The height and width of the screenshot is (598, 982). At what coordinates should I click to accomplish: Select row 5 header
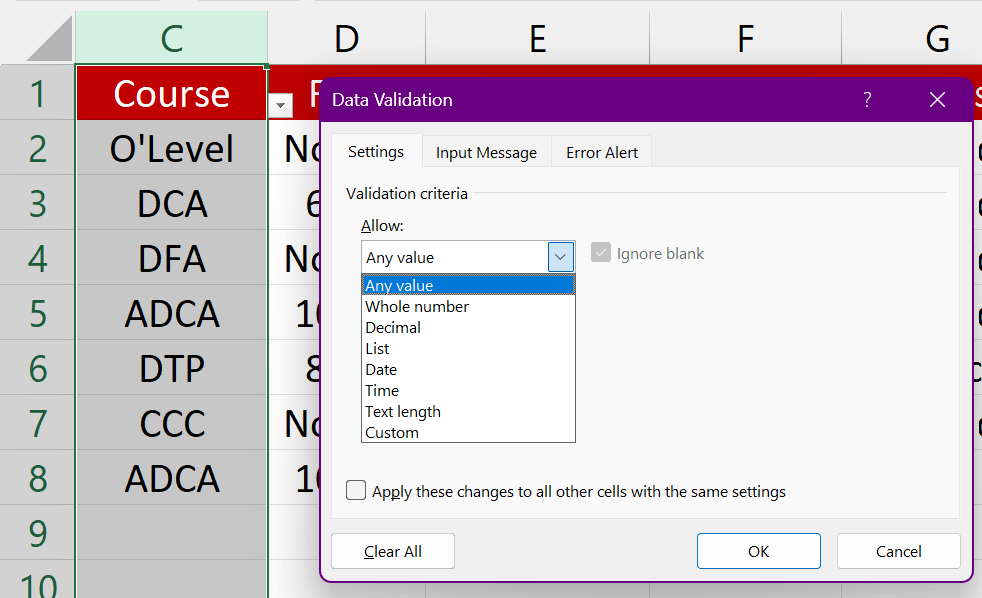coord(38,313)
